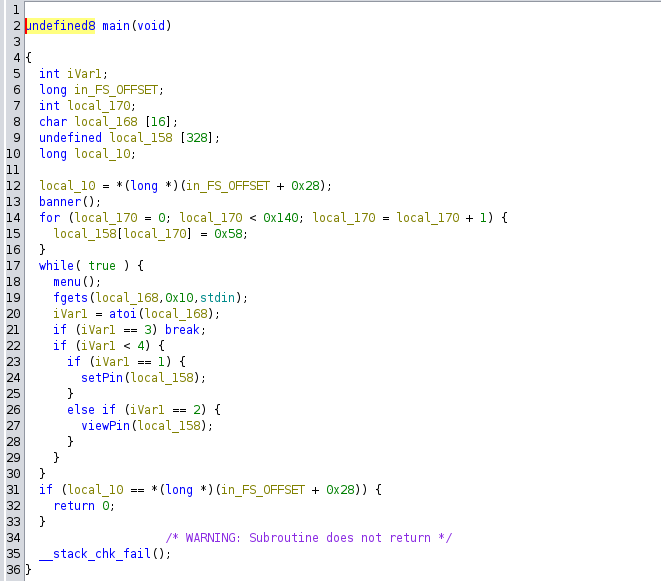
Task: Select the 'fgets' call on line 19
Action: pos(70,298)
